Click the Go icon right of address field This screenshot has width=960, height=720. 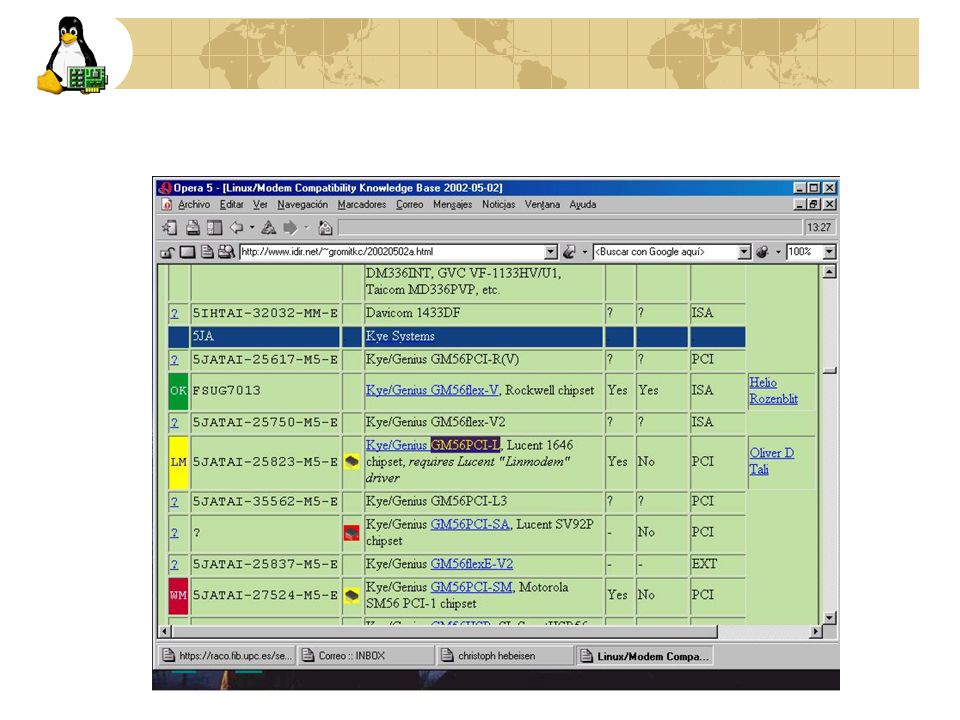coord(569,252)
